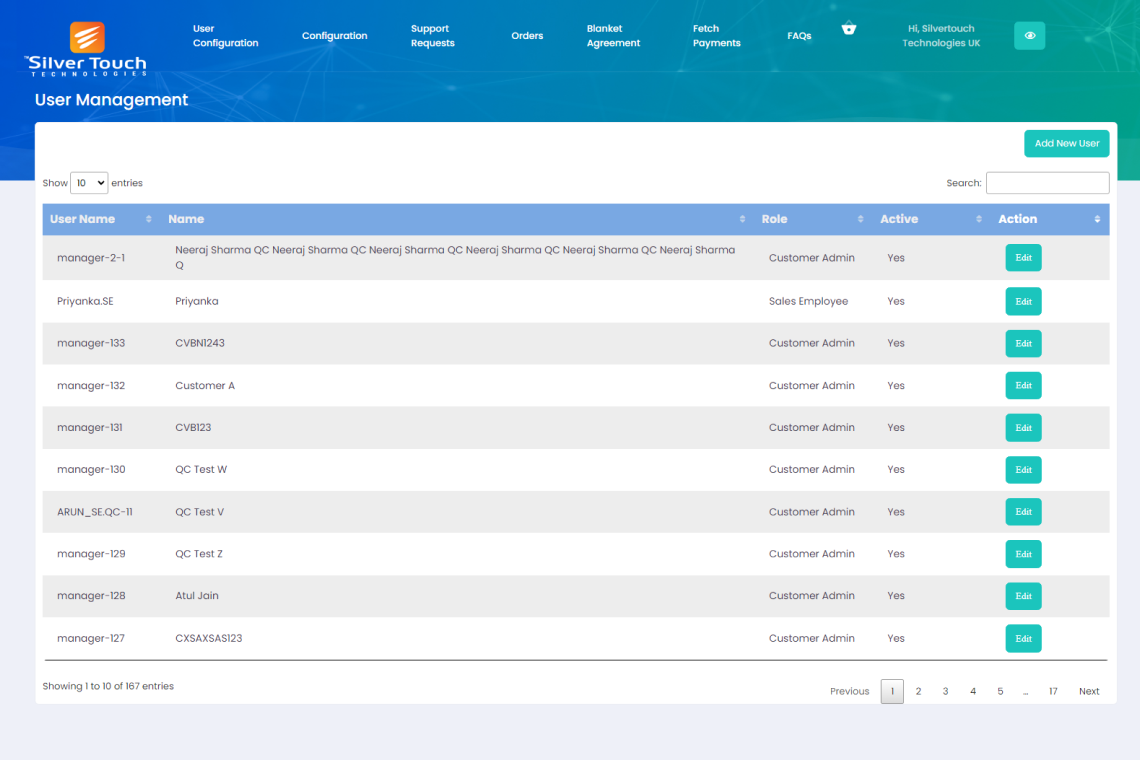This screenshot has width=1140, height=760.
Task: Sort table by Role column
Action: (x=814, y=219)
